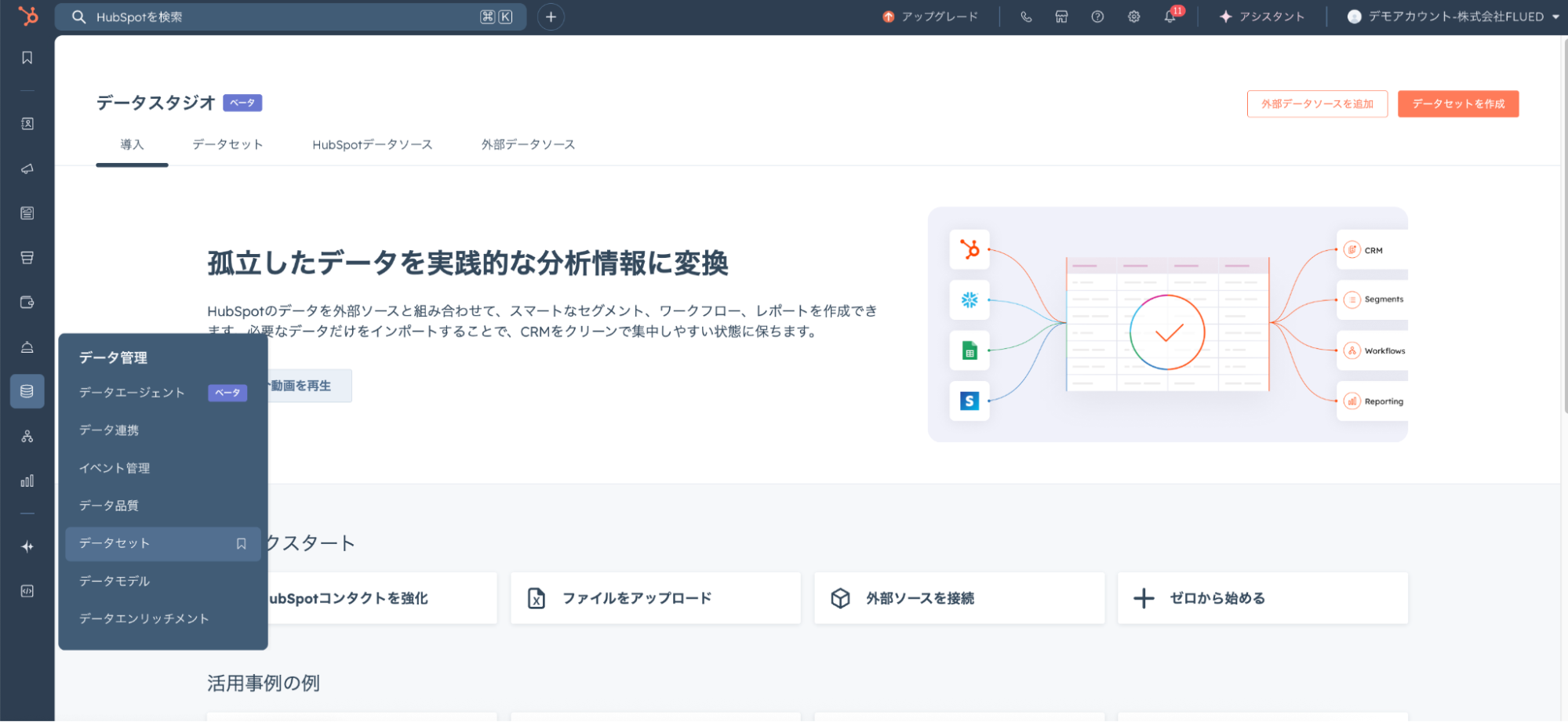
Task: Switch to the HubSpotデータソース tab
Action: click(x=372, y=144)
